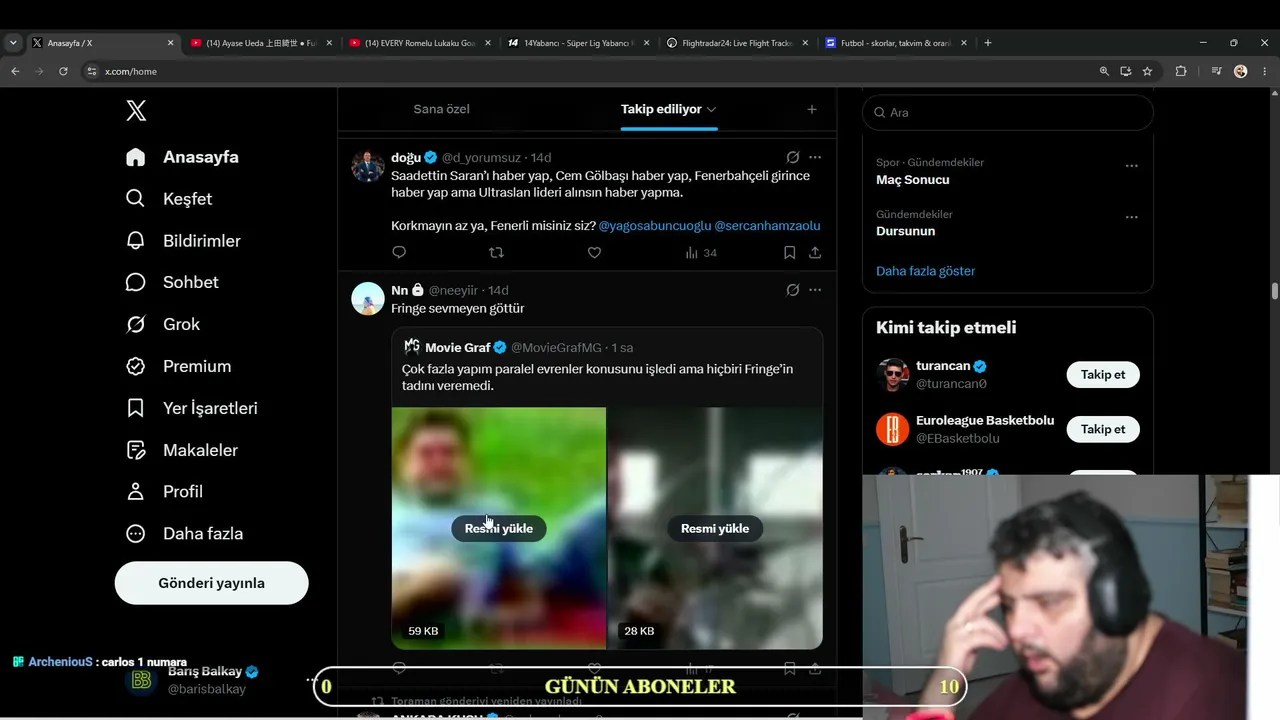1280x720 pixels.
Task: Reload the current page
Action: point(63,71)
